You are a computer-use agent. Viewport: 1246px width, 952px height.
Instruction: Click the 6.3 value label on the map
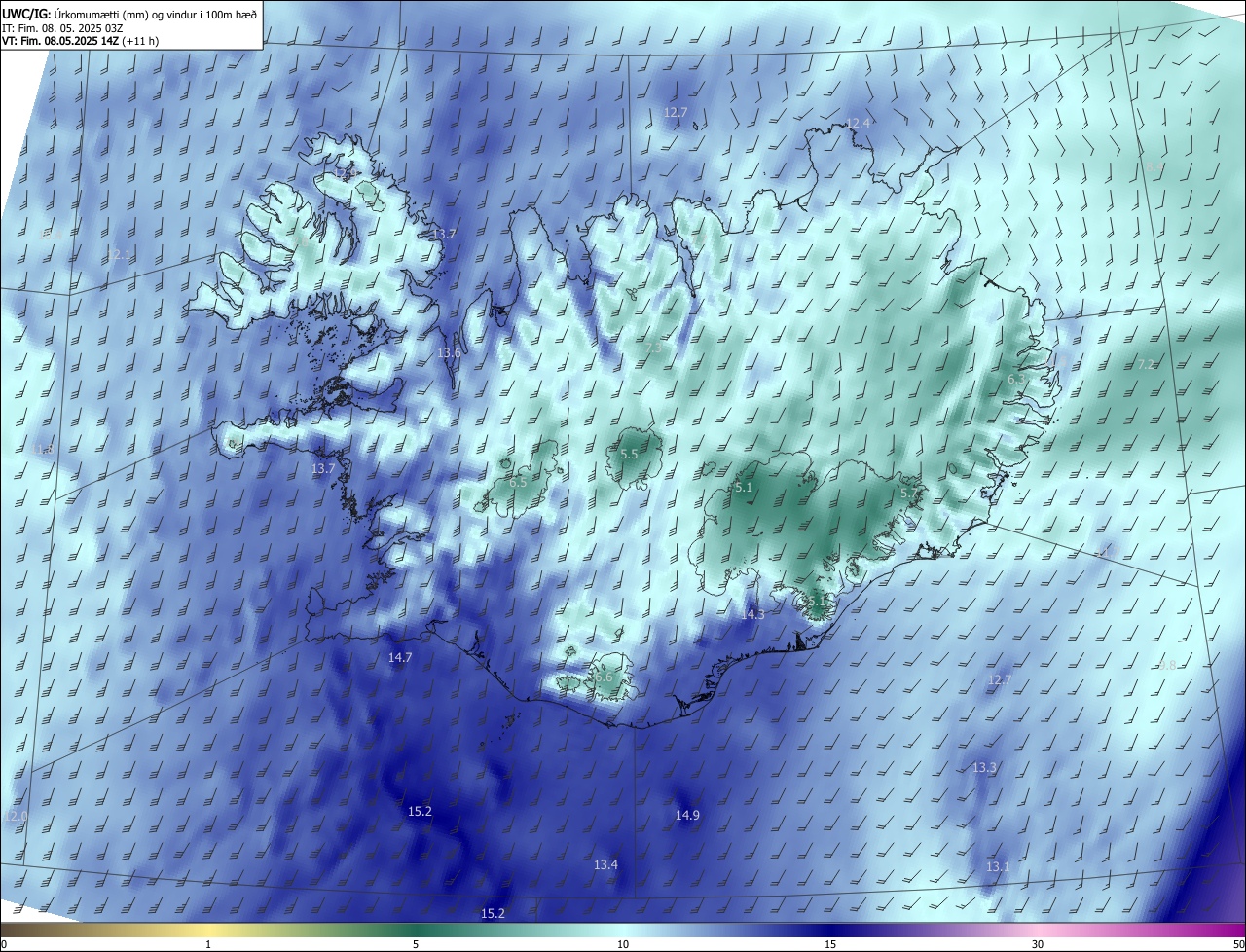tap(1016, 379)
